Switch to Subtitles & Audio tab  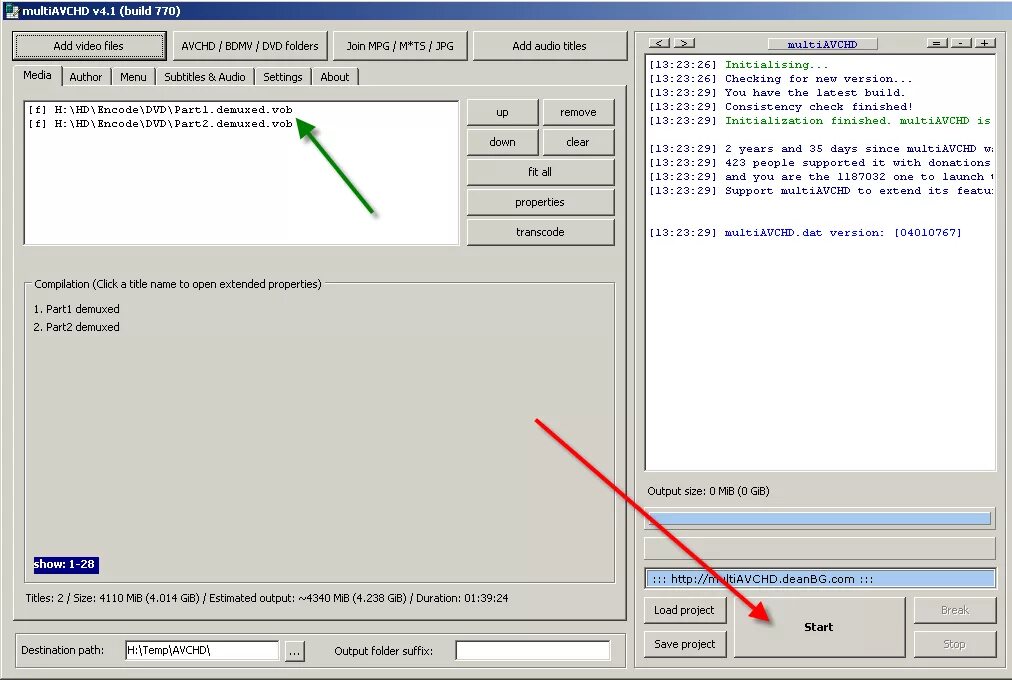pos(205,77)
